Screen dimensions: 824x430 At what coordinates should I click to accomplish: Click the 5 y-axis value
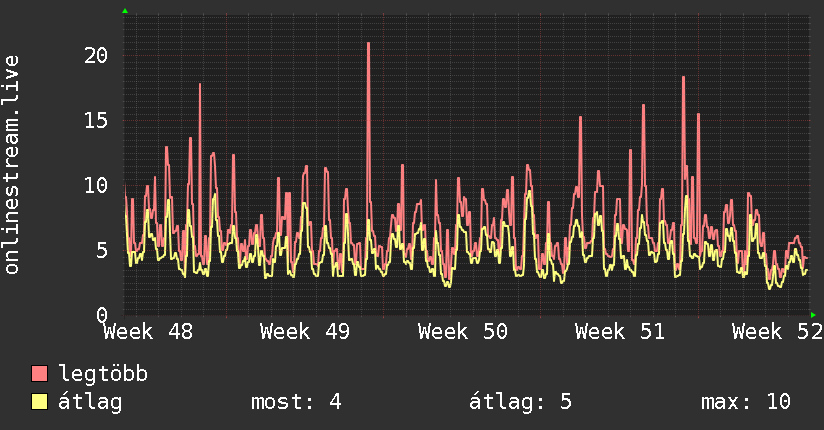(102, 250)
